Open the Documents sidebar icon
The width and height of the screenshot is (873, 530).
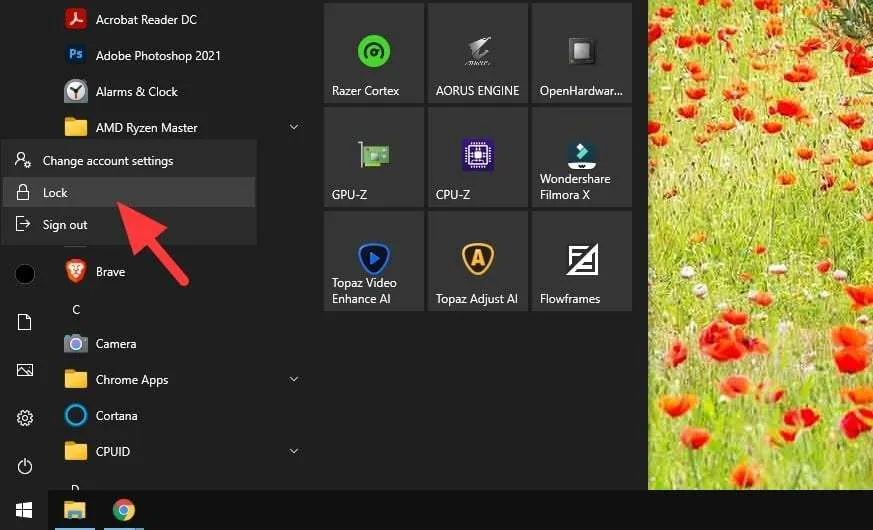coord(24,322)
